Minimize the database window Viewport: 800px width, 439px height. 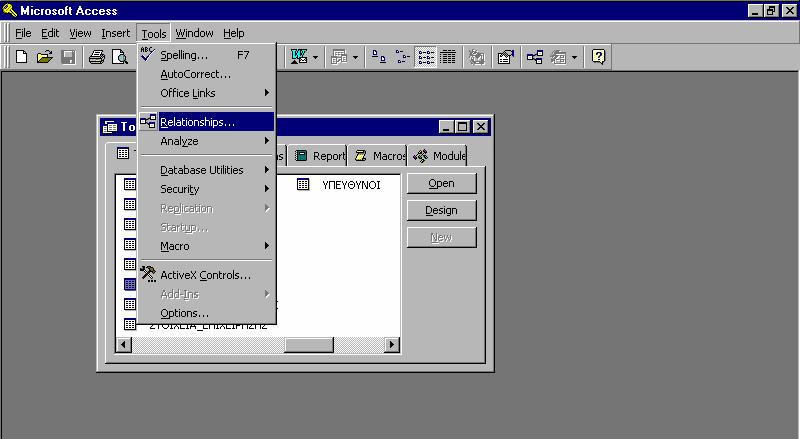coord(446,127)
